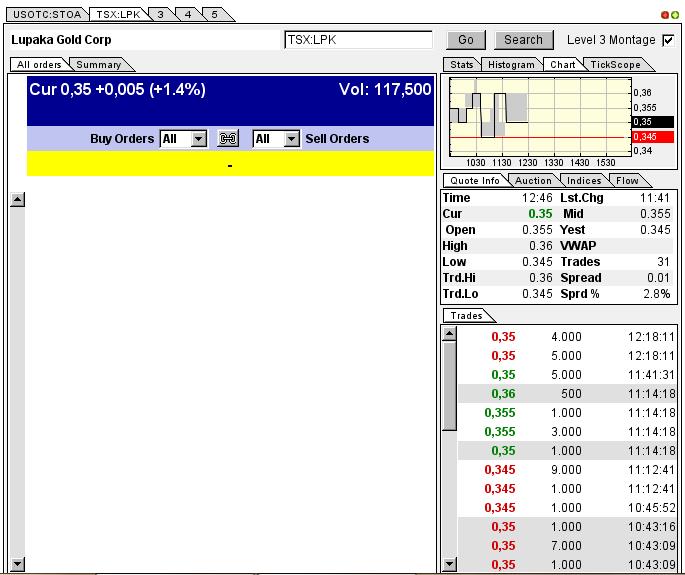Open workspace tab 3
The height and width of the screenshot is (575, 685).
160,14
